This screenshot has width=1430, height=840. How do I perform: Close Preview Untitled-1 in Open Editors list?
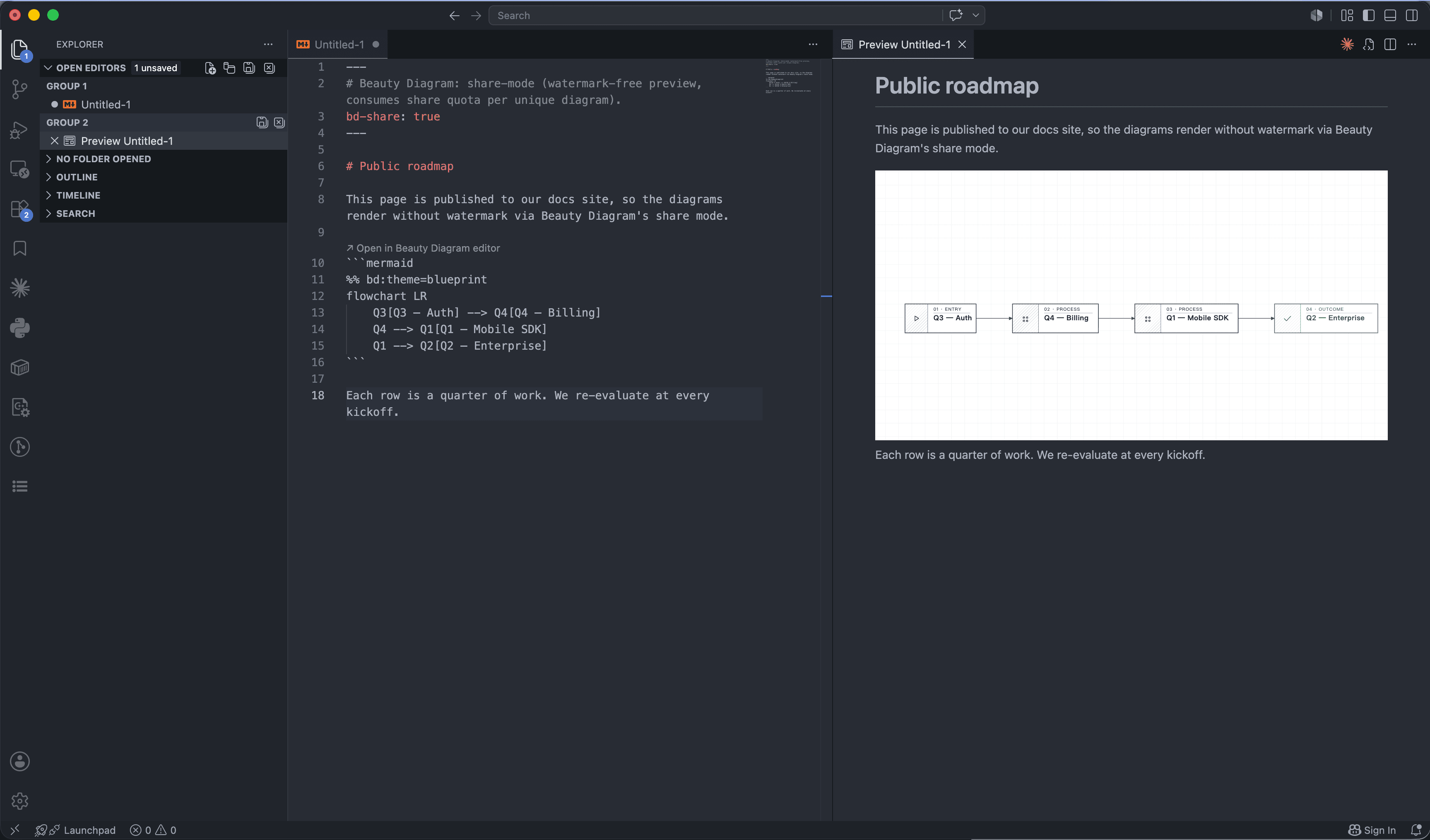[55, 141]
